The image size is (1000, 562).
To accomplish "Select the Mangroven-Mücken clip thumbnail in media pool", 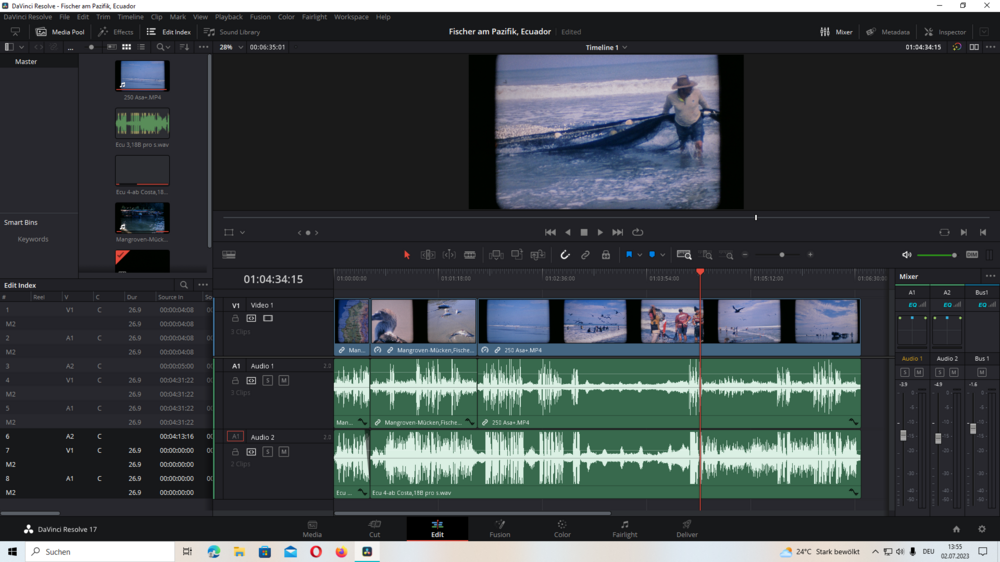I will tap(142, 218).
